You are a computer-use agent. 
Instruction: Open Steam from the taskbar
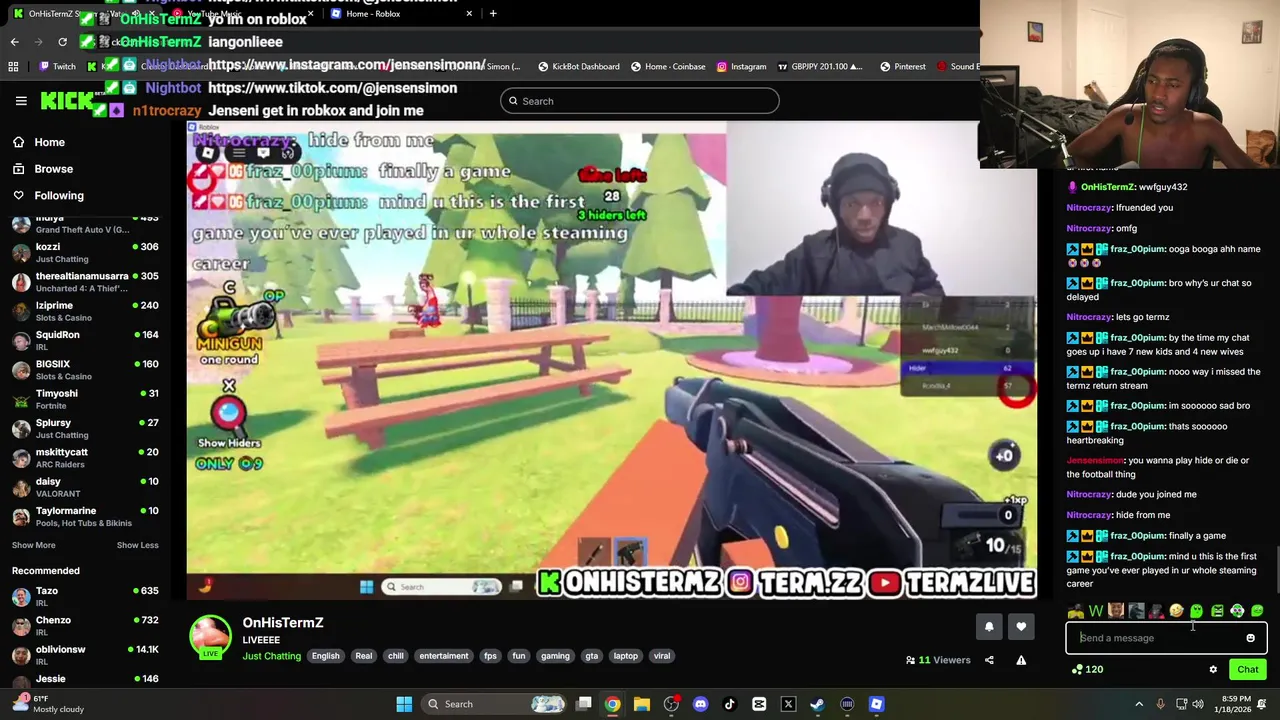tap(817, 704)
